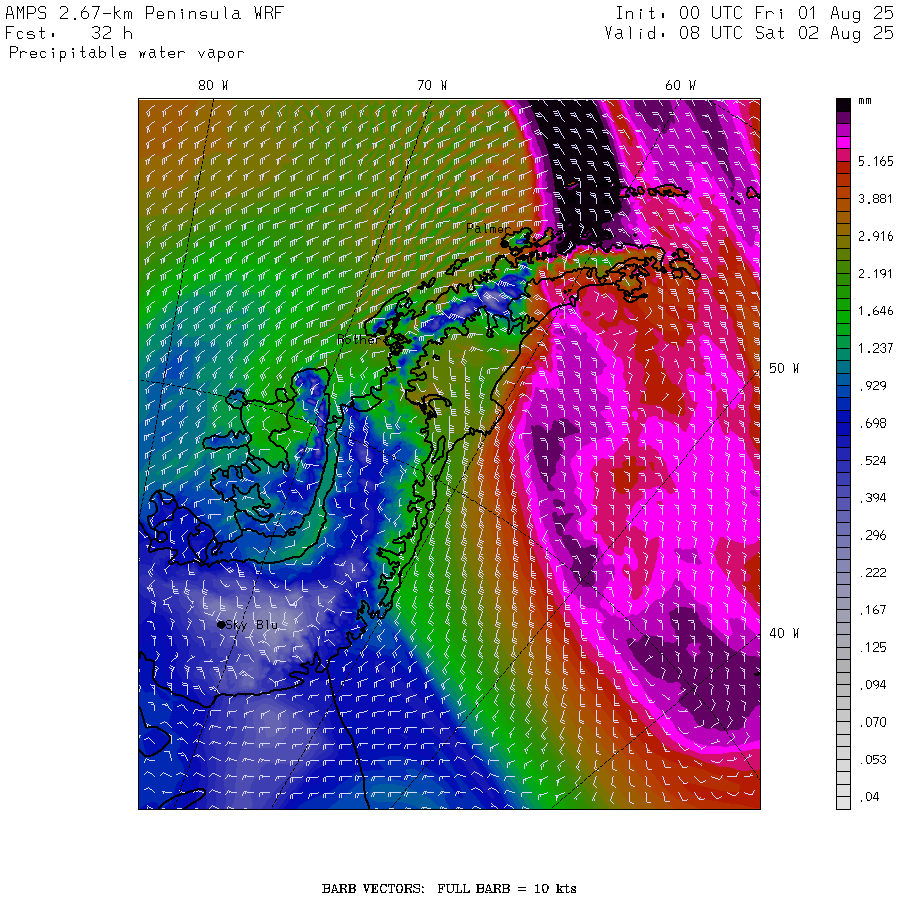Image resolution: width=900 pixels, height=900 pixels.
Task: Click the .094 colorbar value
Action: 875,685
